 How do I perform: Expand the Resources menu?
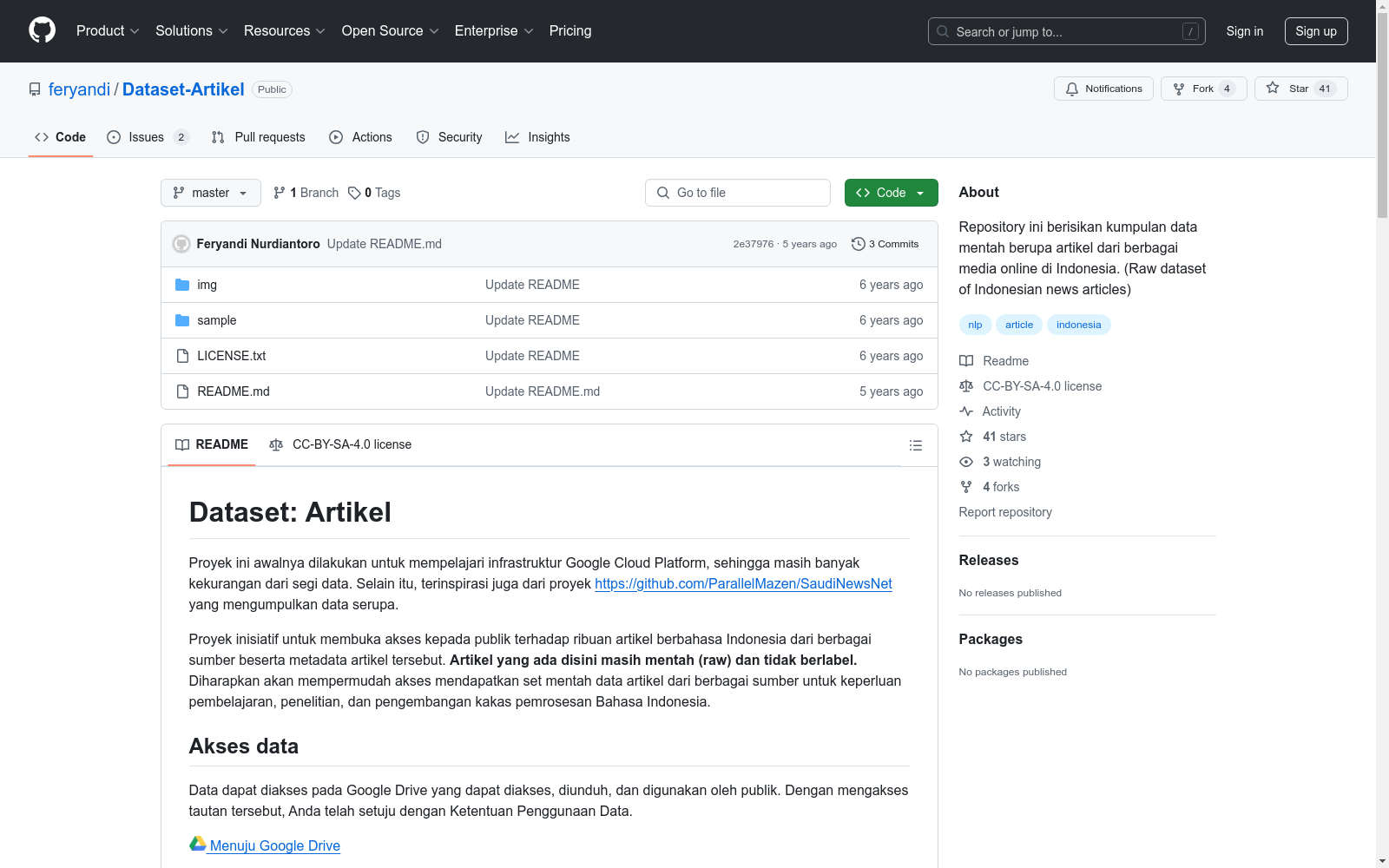coord(285,30)
